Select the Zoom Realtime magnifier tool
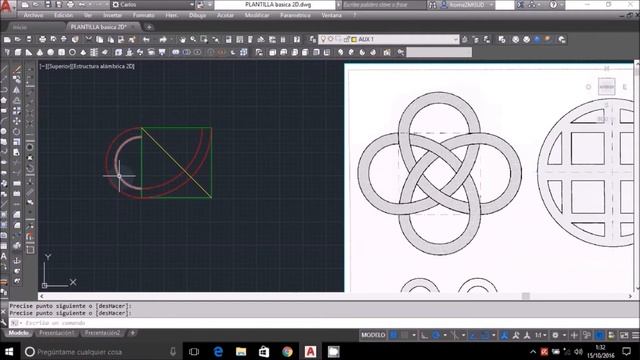Viewport: 640px width, 360px height. click(x=193, y=40)
